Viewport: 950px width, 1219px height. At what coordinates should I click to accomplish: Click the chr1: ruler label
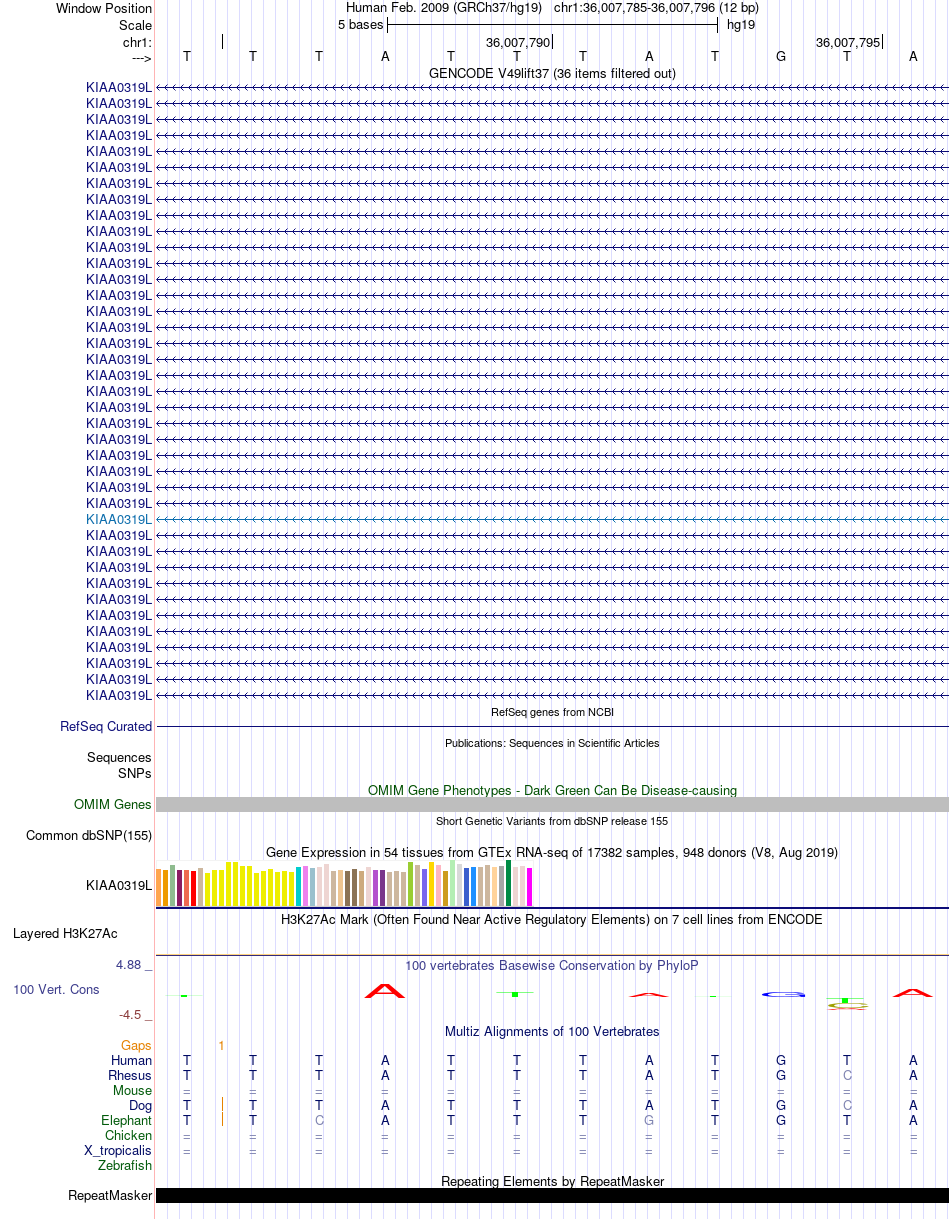(137, 42)
